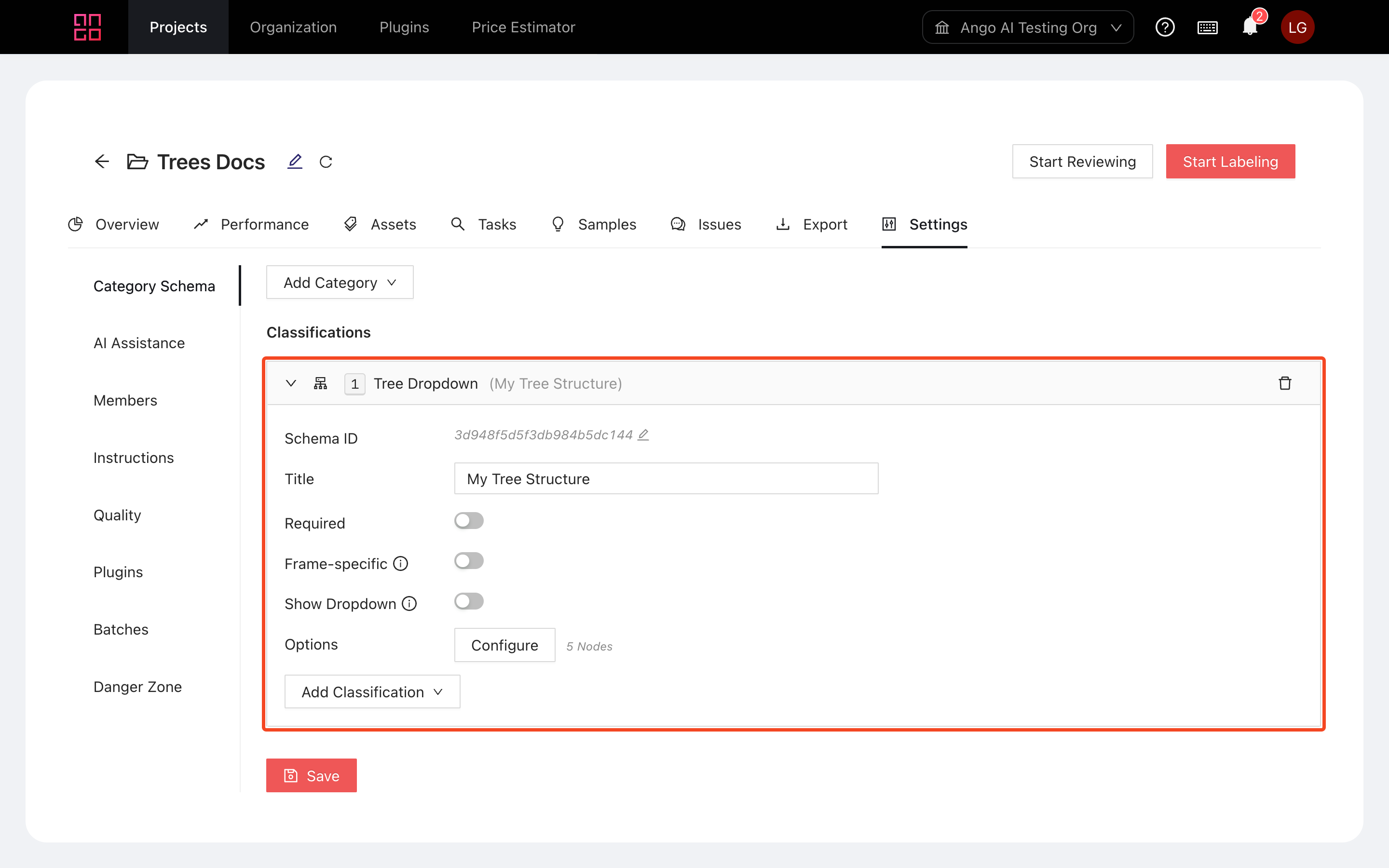The width and height of the screenshot is (1389, 868).
Task: Click the refresh icon beside project title
Action: (x=326, y=162)
